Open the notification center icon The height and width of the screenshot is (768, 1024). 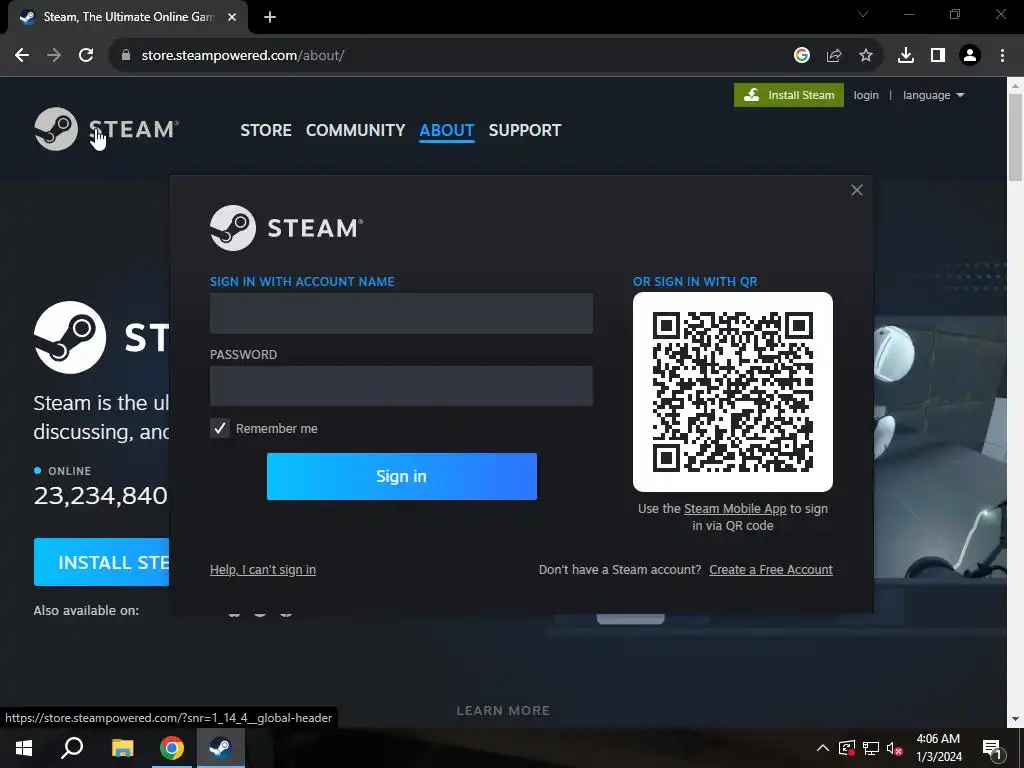pyautogui.click(x=992, y=748)
